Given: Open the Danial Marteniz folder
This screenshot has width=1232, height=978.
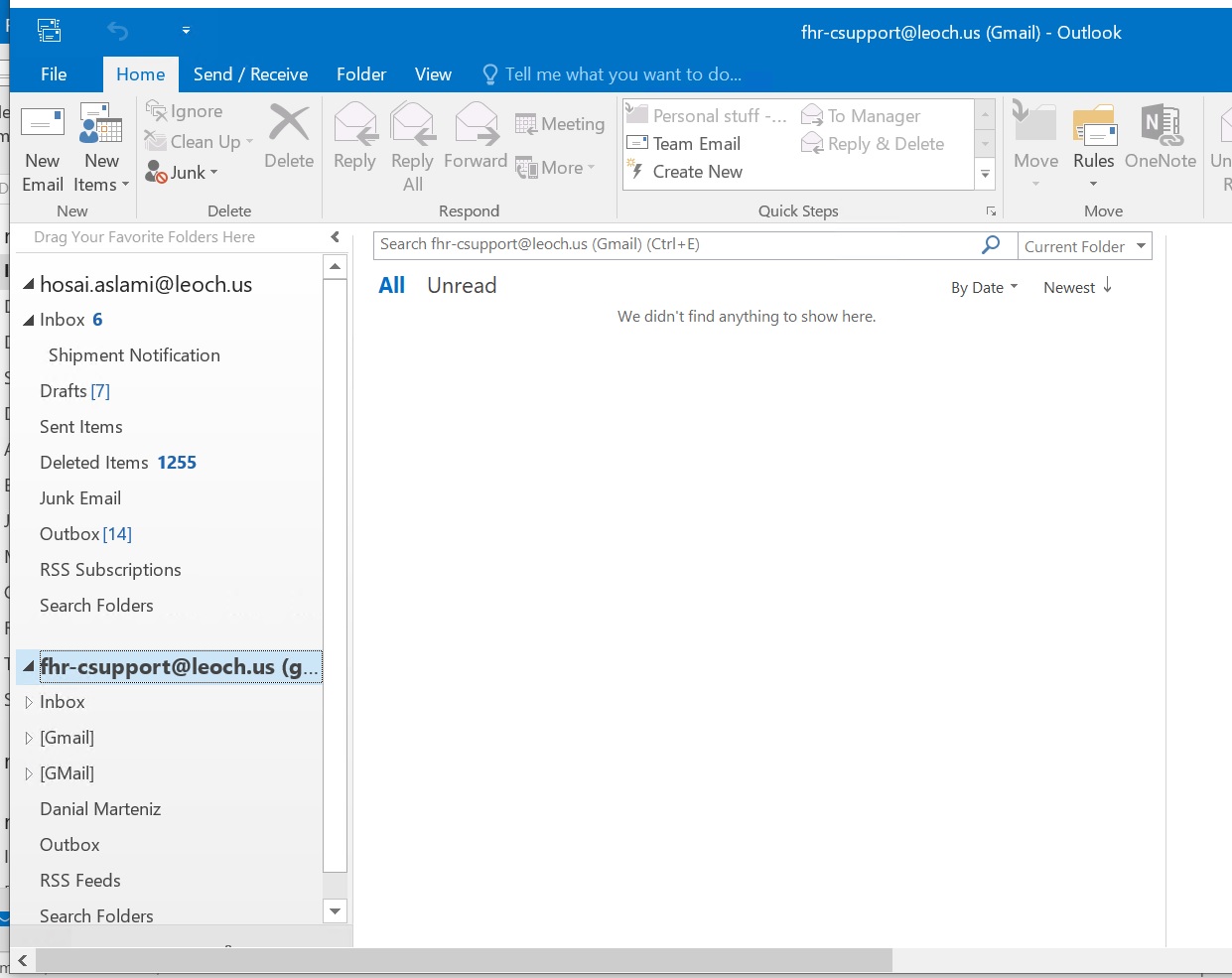Looking at the screenshot, I should (100, 809).
